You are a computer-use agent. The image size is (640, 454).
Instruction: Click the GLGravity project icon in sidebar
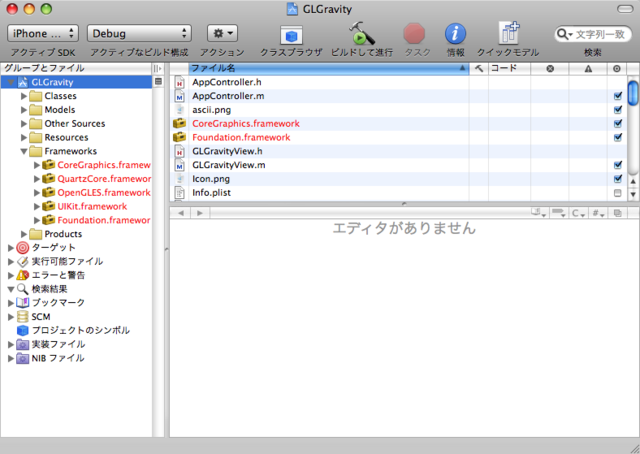[x=22, y=82]
